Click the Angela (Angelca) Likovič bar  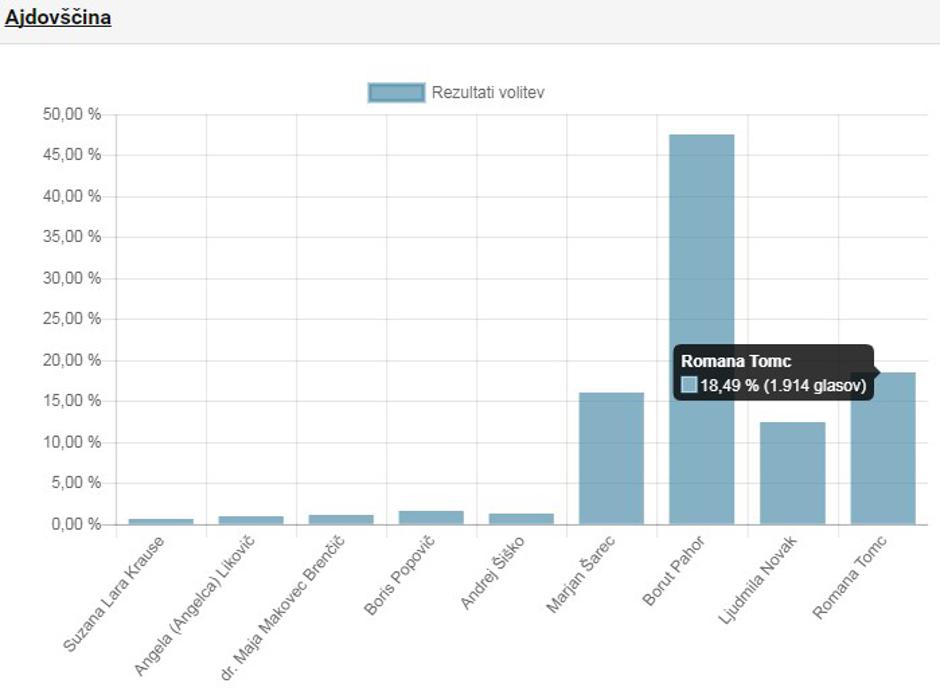(x=251, y=520)
